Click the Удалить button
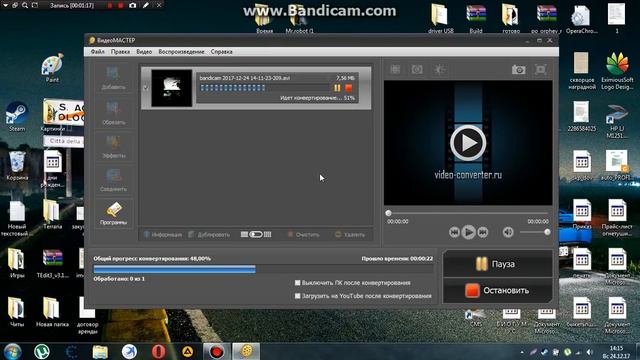 350,235
